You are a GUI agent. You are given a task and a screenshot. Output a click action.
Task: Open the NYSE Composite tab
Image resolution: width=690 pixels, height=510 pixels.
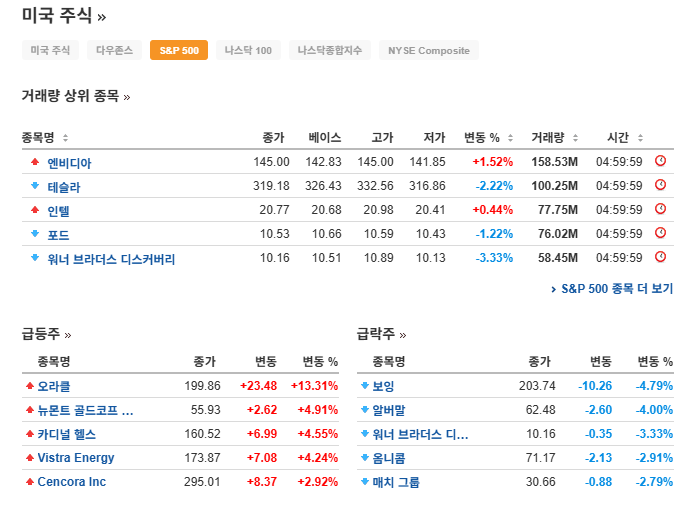[x=429, y=50]
